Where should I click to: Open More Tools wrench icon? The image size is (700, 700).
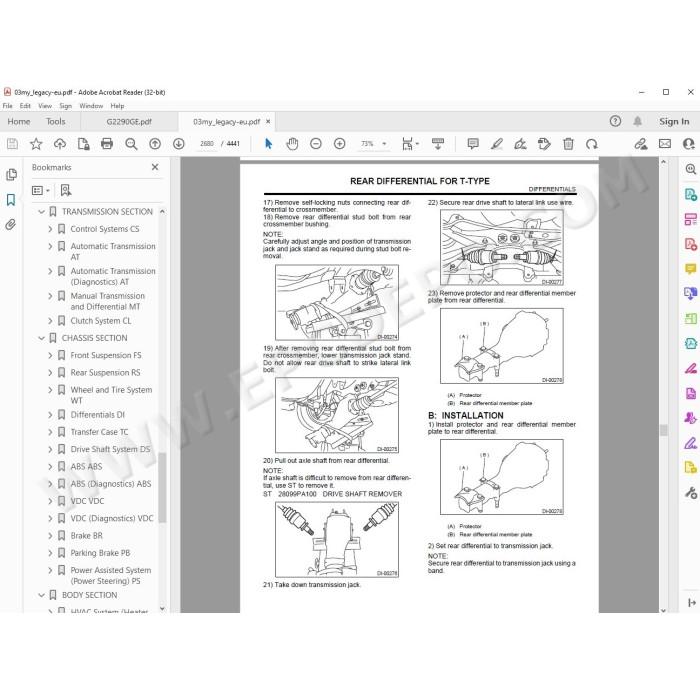[691, 493]
